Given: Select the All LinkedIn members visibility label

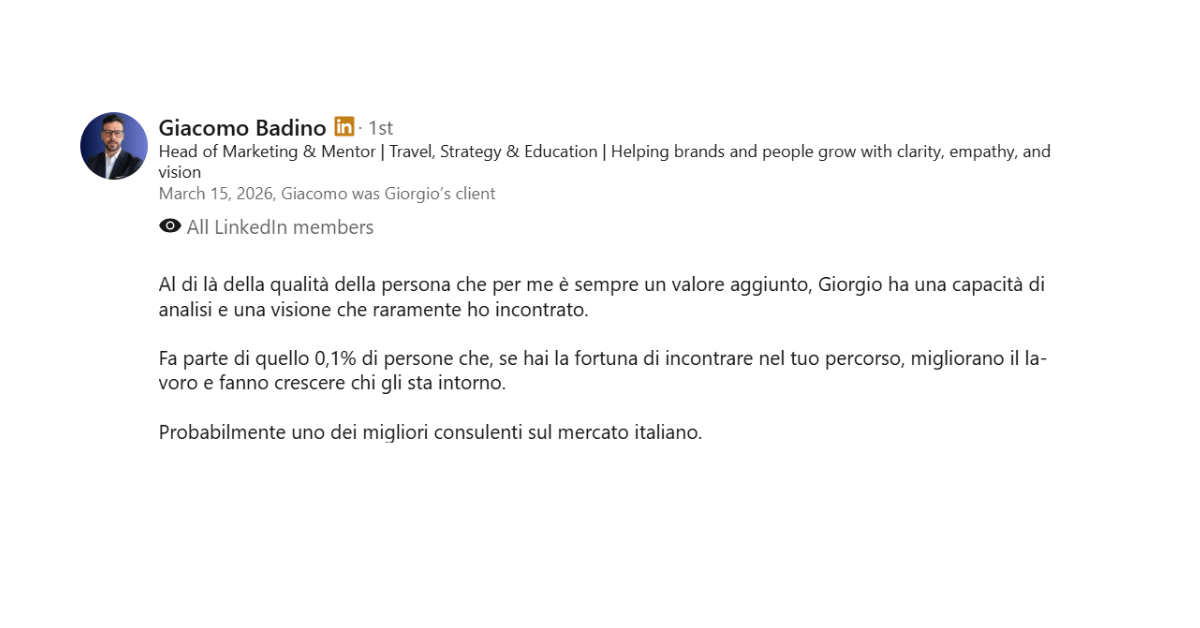Looking at the screenshot, I should pos(280,227).
